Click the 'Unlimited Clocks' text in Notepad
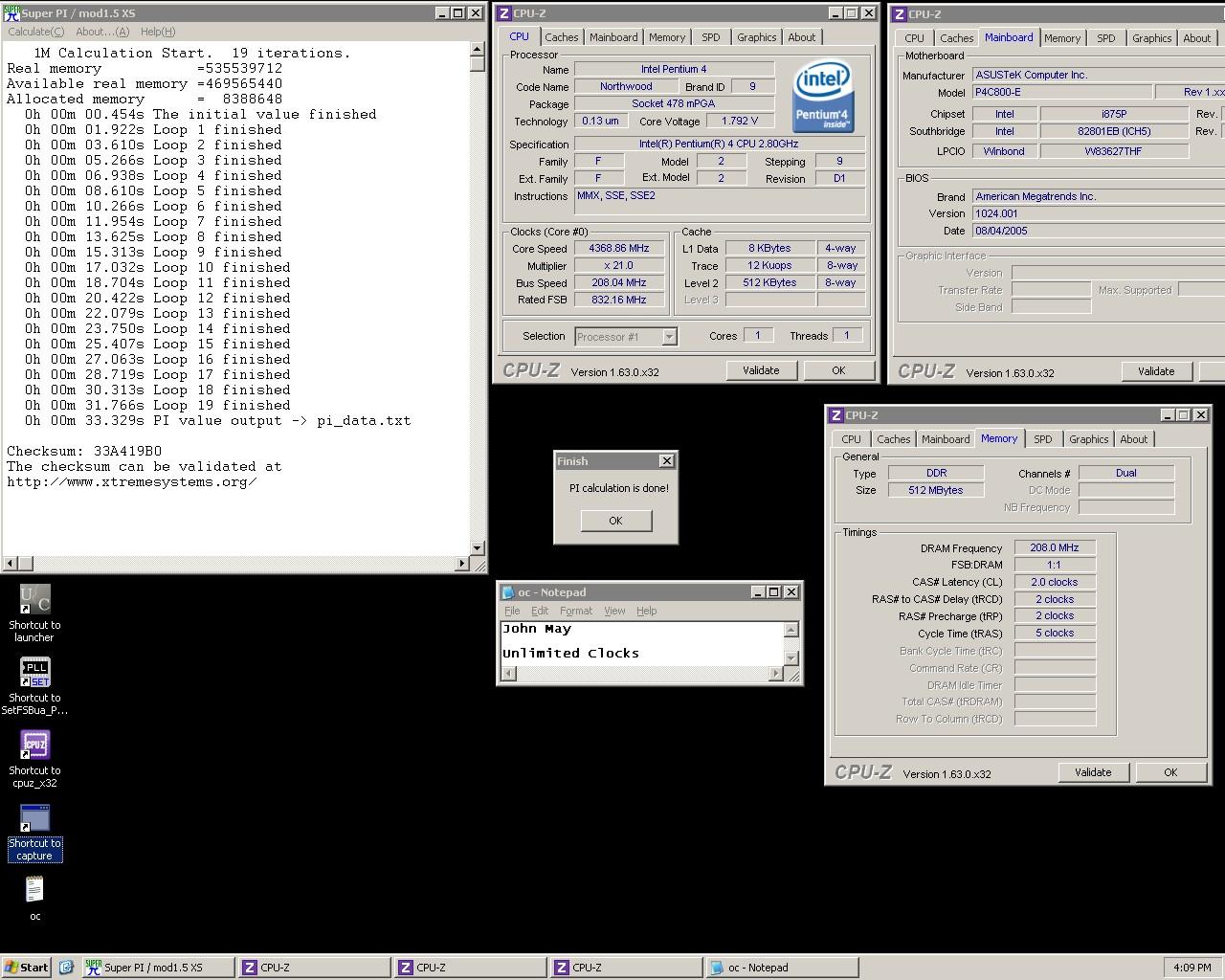The height and width of the screenshot is (980, 1225). click(x=570, y=654)
